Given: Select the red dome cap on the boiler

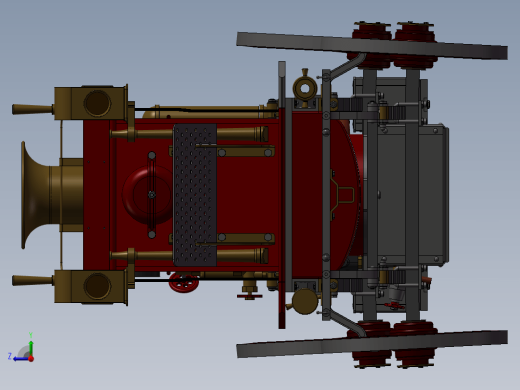Looking at the screenshot, I should (147, 195).
